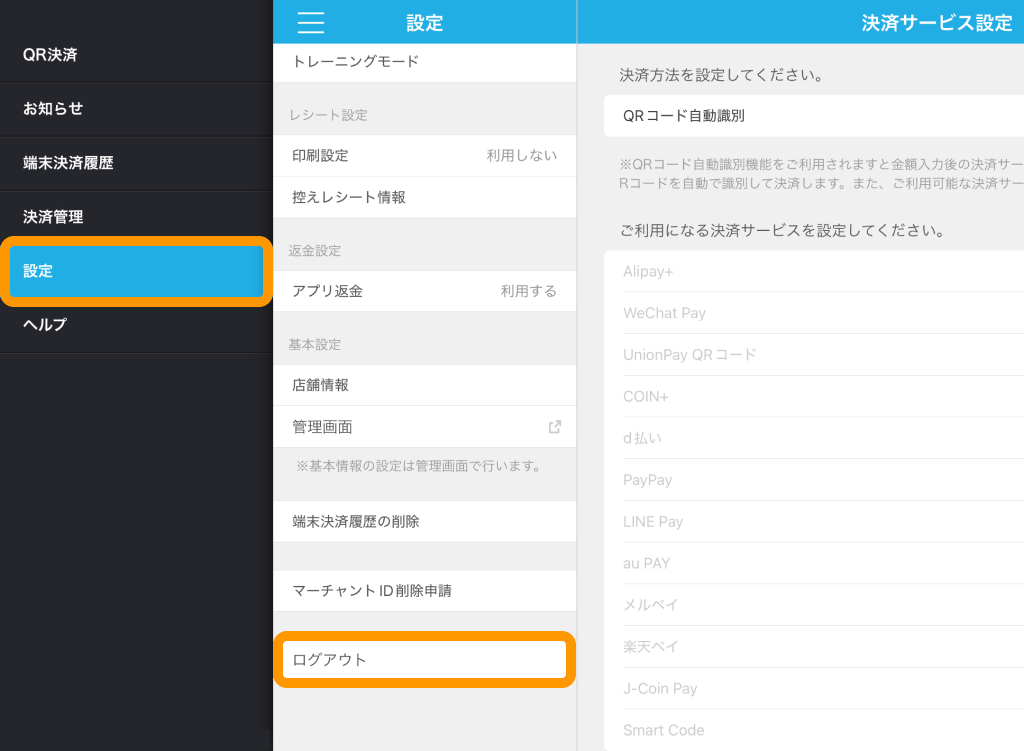Click the hamburger menu icon
The width and height of the screenshot is (1024, 751).
click(311, 22)
